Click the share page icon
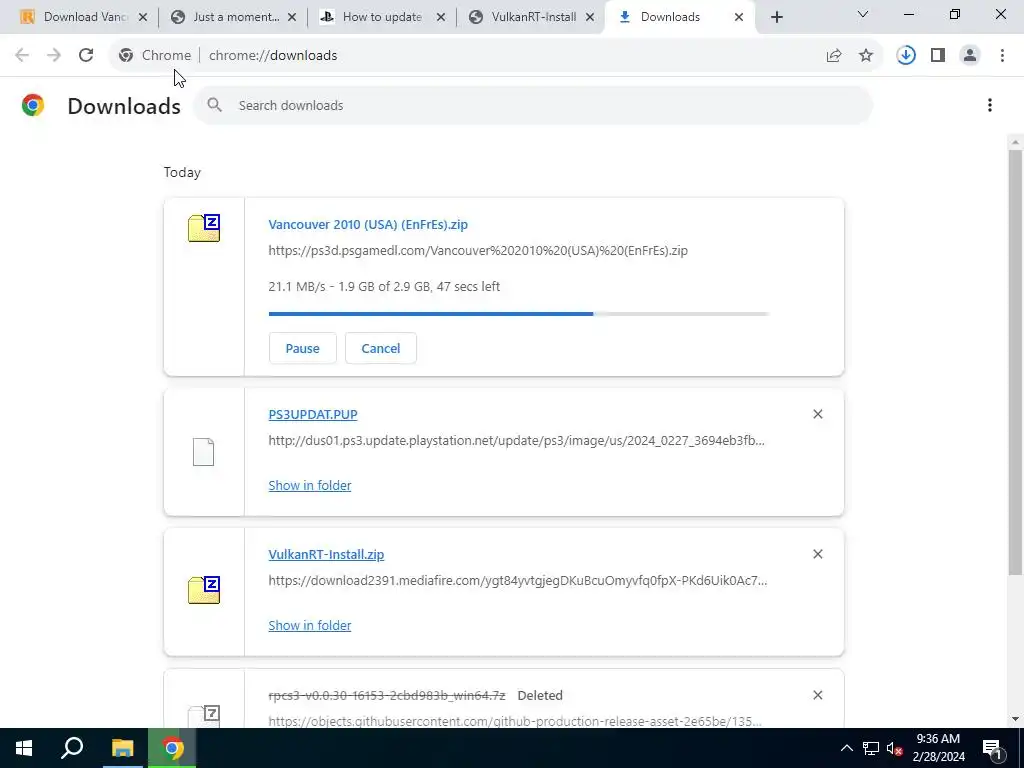This screenshot has width=1024, height=768. click(834, 56)
